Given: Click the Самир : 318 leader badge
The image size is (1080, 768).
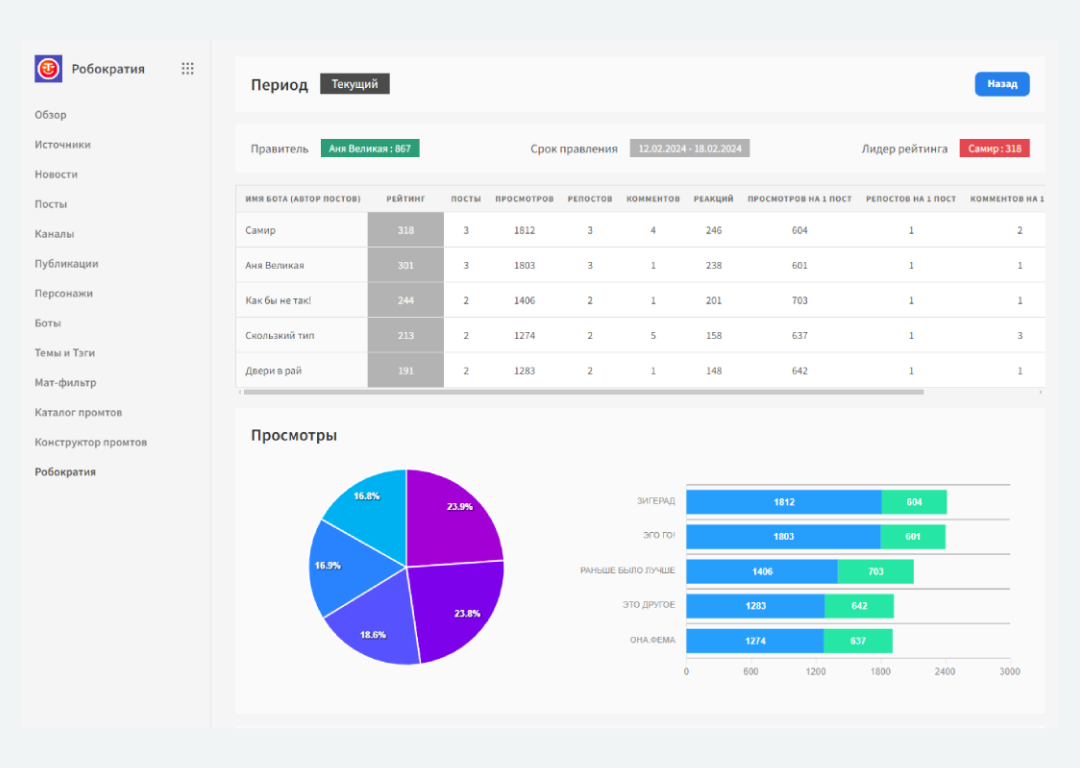Looking at the screenshot, I should [994, 149].
